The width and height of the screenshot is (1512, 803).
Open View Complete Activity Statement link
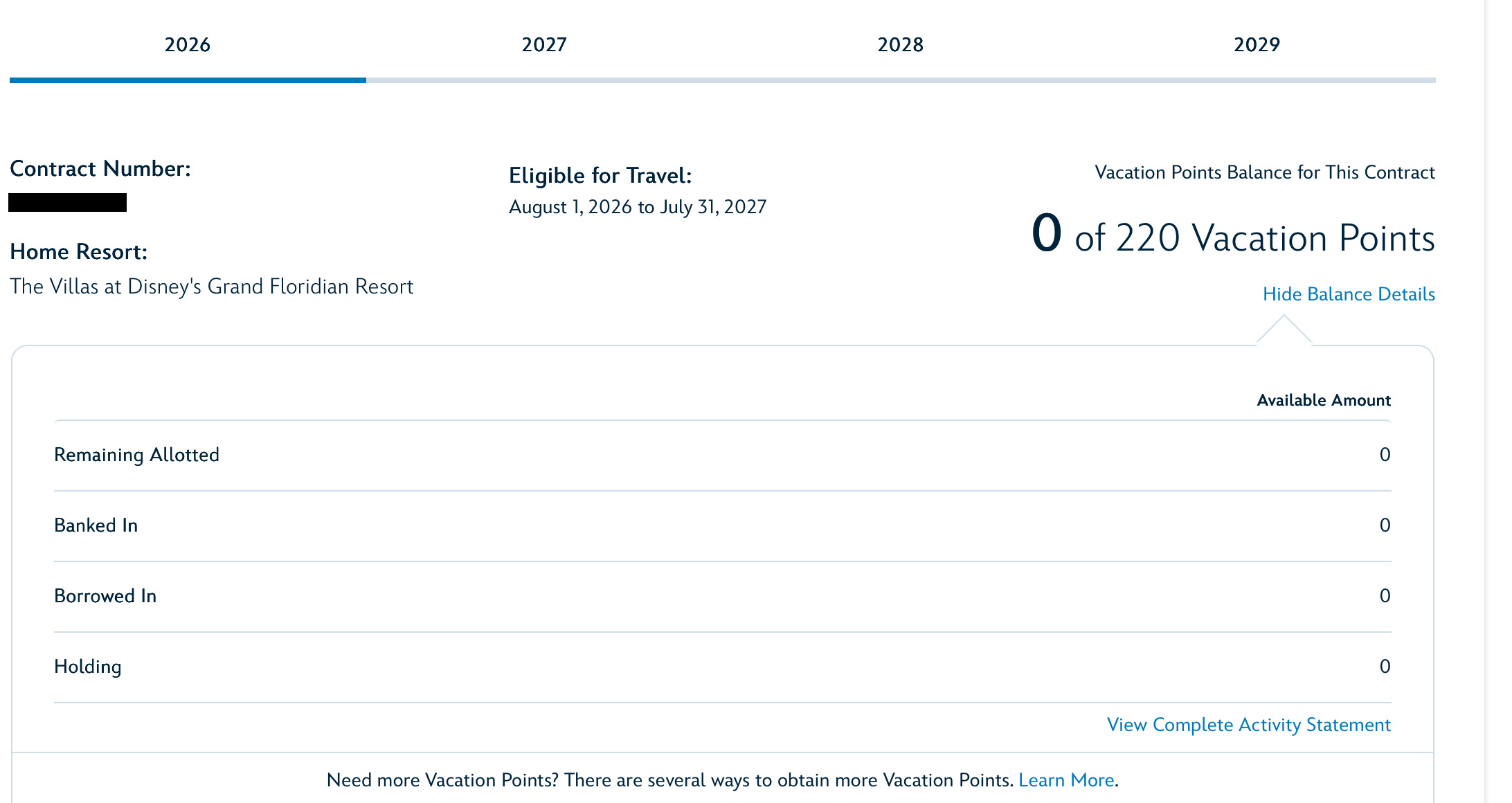(x=1249, y=725)
